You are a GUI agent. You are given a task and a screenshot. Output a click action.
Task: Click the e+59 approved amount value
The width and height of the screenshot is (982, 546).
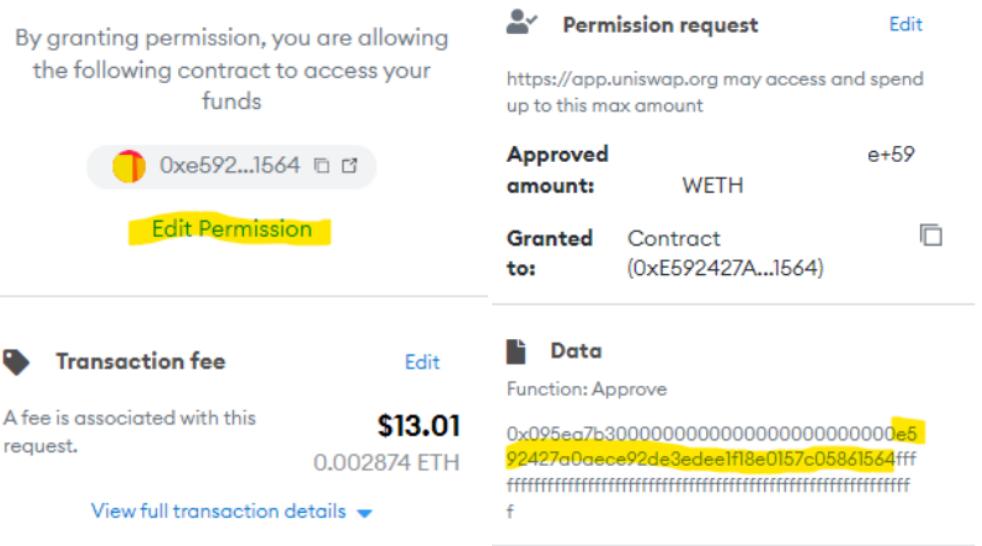[x=889, y=155]
